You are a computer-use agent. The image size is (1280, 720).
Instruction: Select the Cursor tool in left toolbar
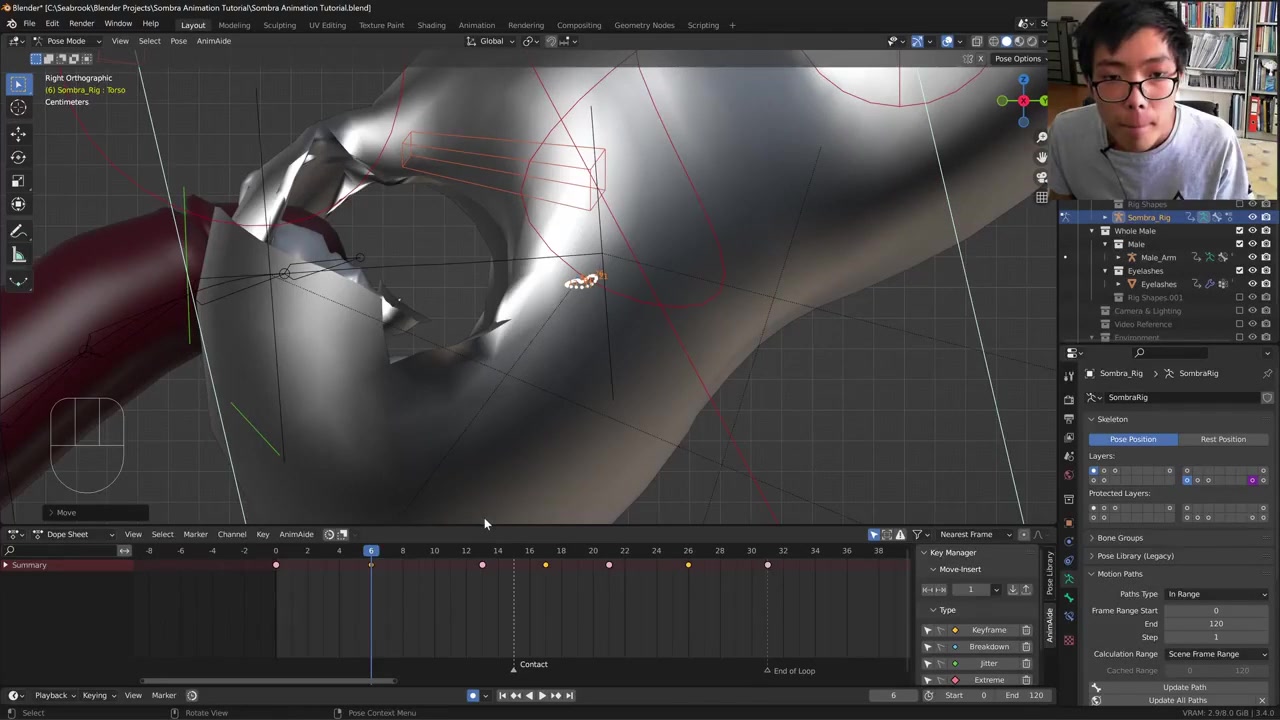pos(18,108)
